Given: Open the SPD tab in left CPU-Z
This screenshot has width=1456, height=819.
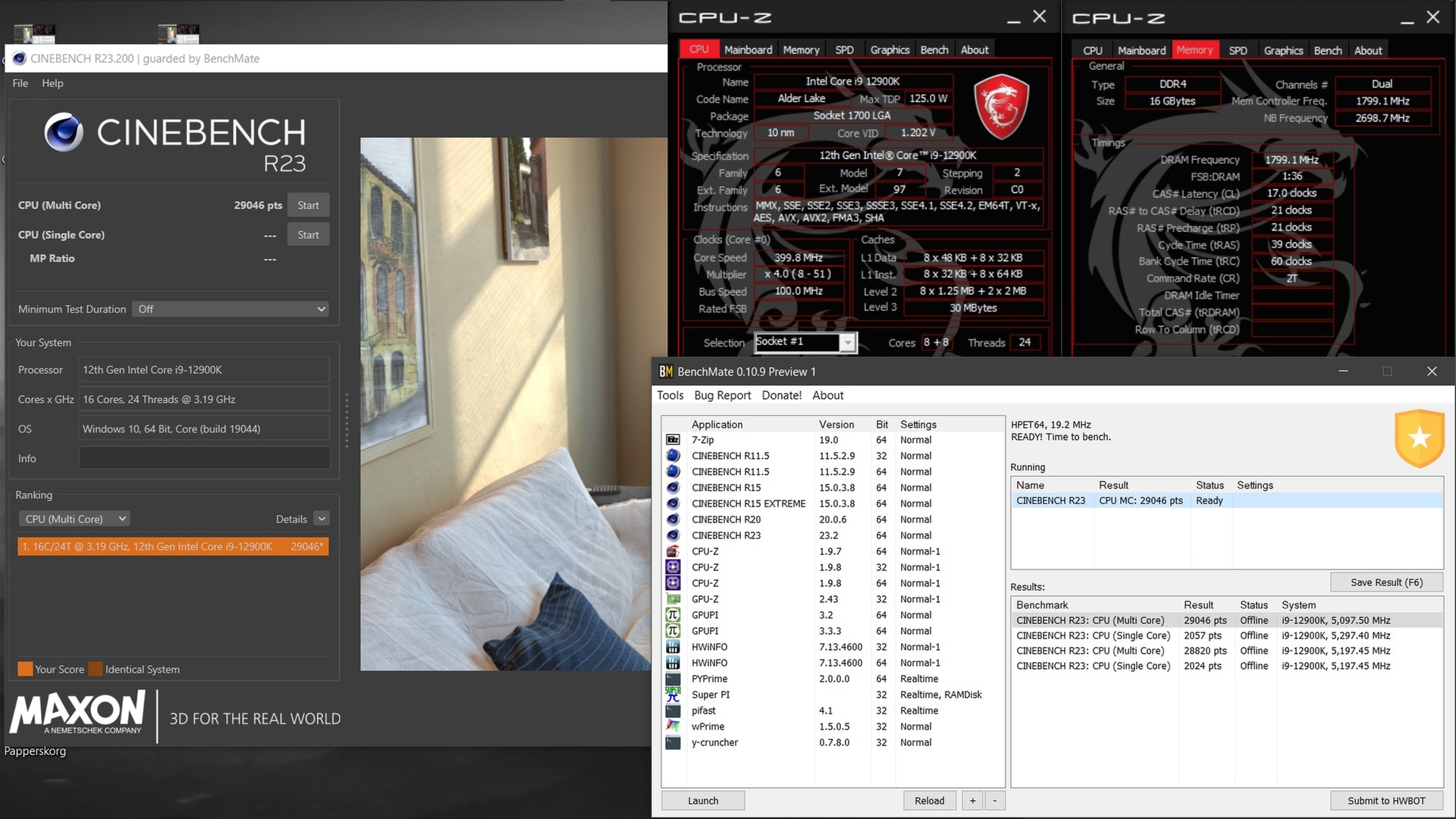Looking at the screenshot, I should (844, 50).
